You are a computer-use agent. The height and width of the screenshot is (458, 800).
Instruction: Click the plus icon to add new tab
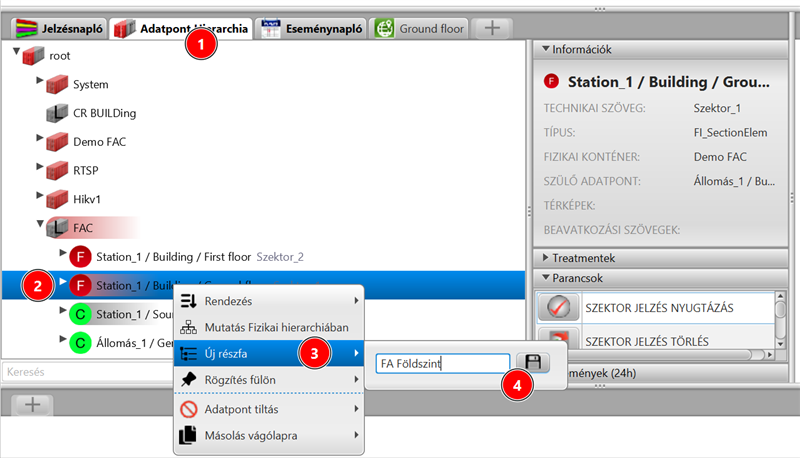491,28
